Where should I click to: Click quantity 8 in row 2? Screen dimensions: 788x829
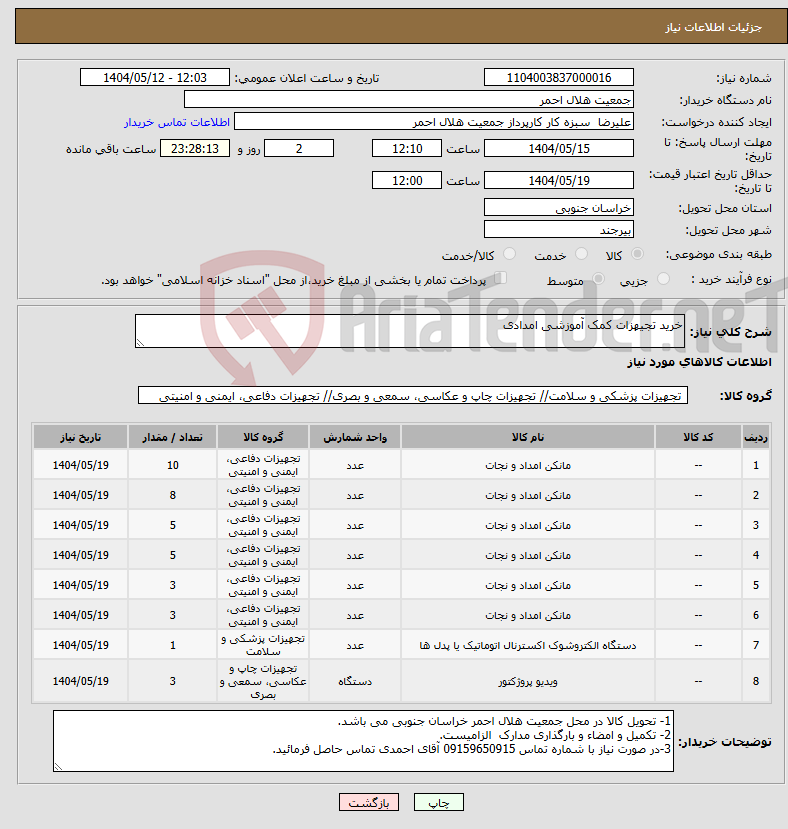tap(172, 495)
